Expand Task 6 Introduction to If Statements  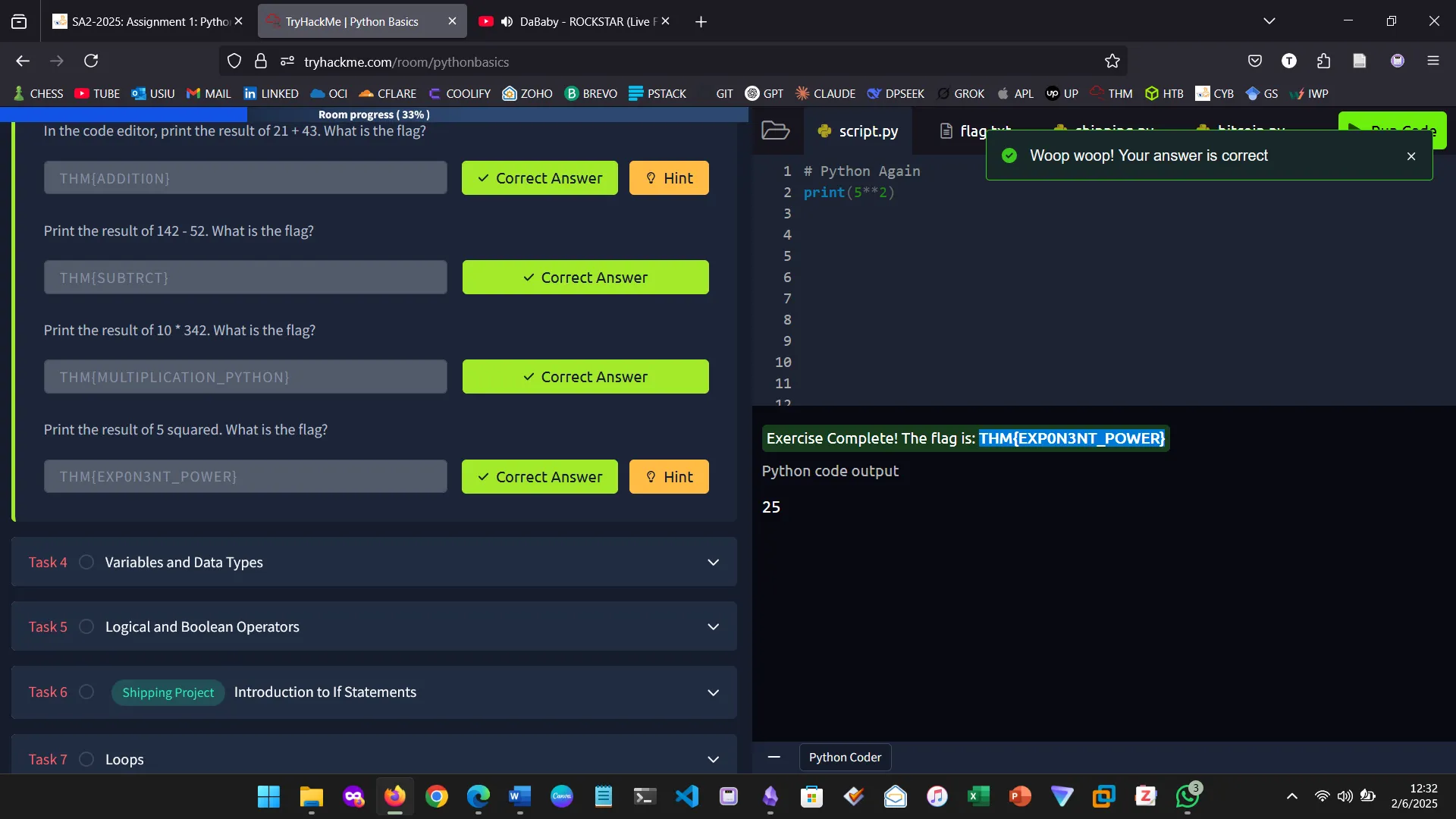coord(713,692)
